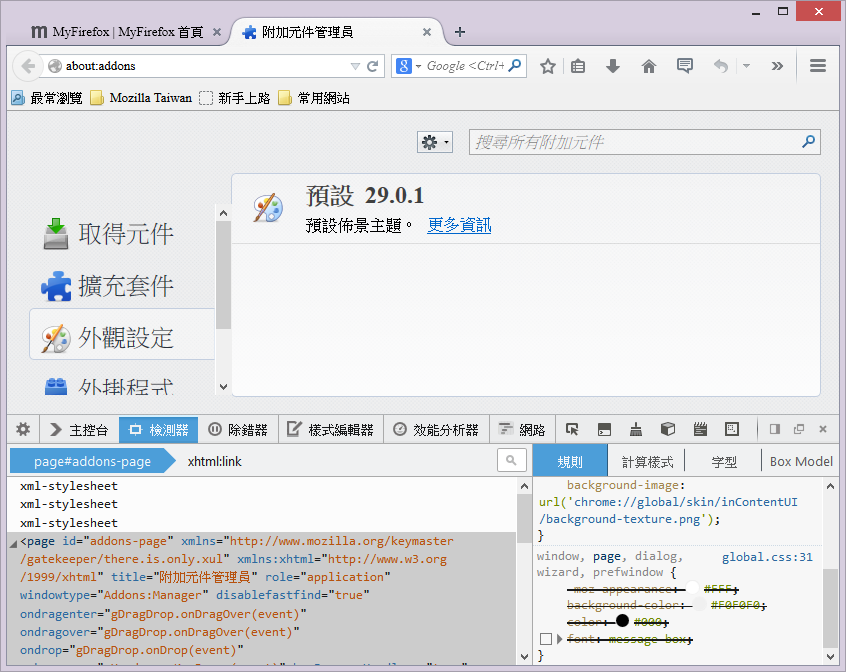Image resolution: width=846 pixels, height=672 pixels.
Task: Expand the font property triangle
Action: (x=559, y=639)
